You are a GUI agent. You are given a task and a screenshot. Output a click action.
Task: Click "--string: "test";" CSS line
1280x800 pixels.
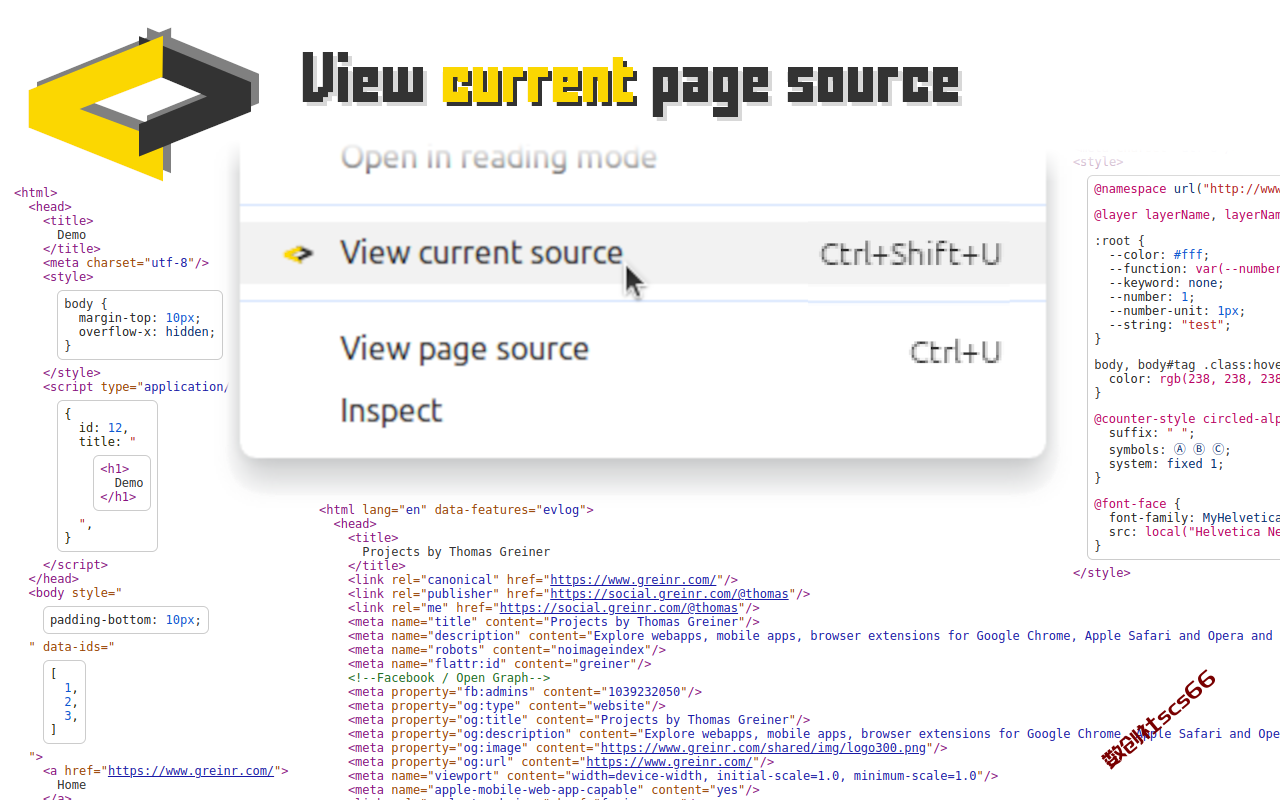(x=1170, y=325)
